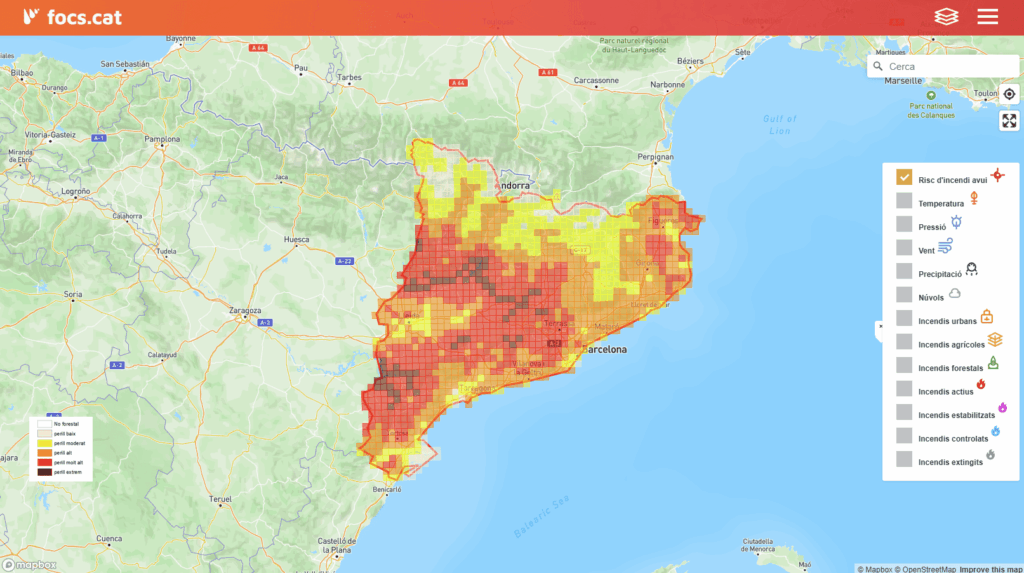This screenshot has height=573, width=1024.
Task: Enable the Incendis agrícoles checkbox
Action: coord(904,342)
